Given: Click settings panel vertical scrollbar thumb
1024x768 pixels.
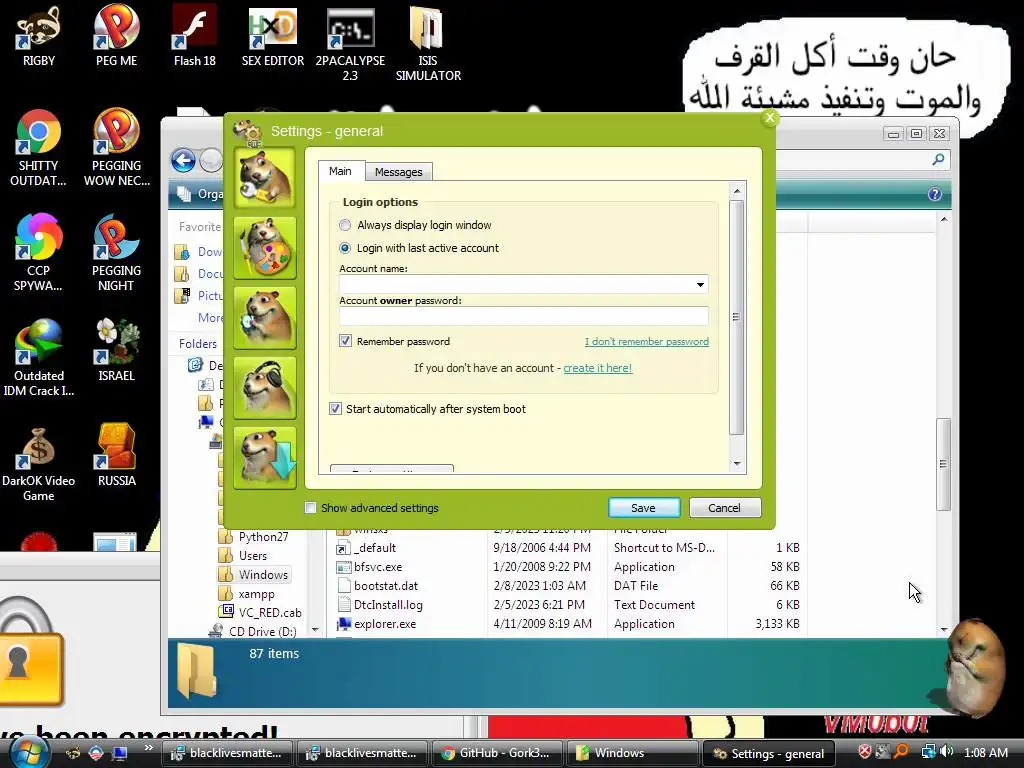Looking at the screenshot, I should [x=737, y=317].
